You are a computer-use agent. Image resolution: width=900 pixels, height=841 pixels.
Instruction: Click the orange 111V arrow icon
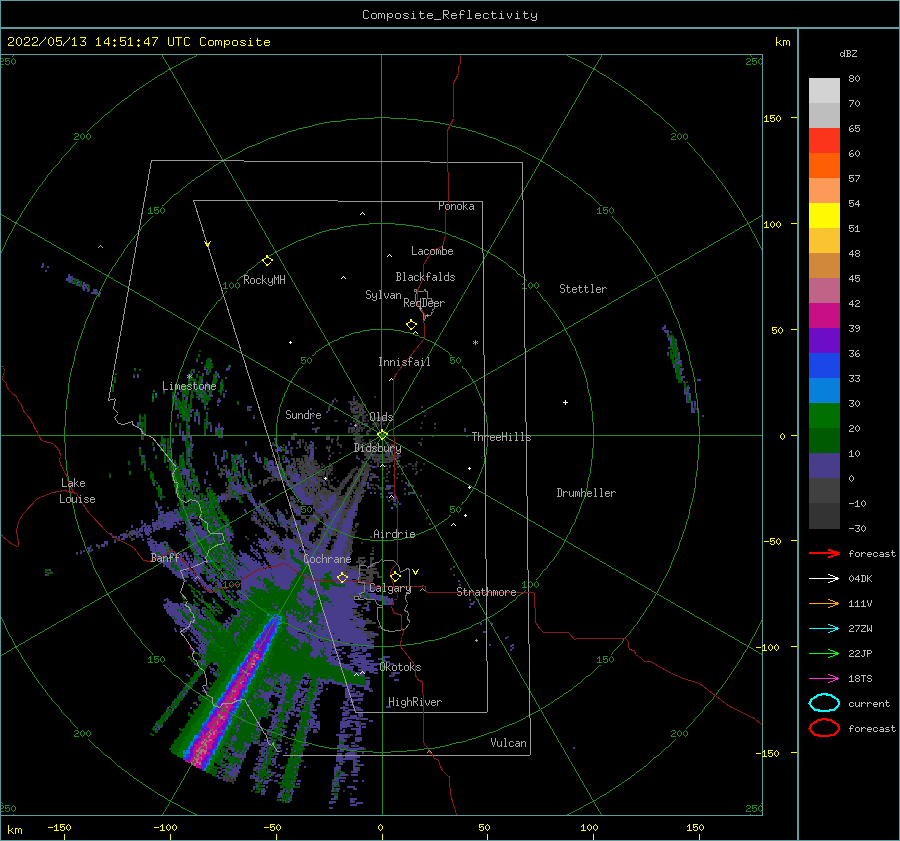[824, 603]
